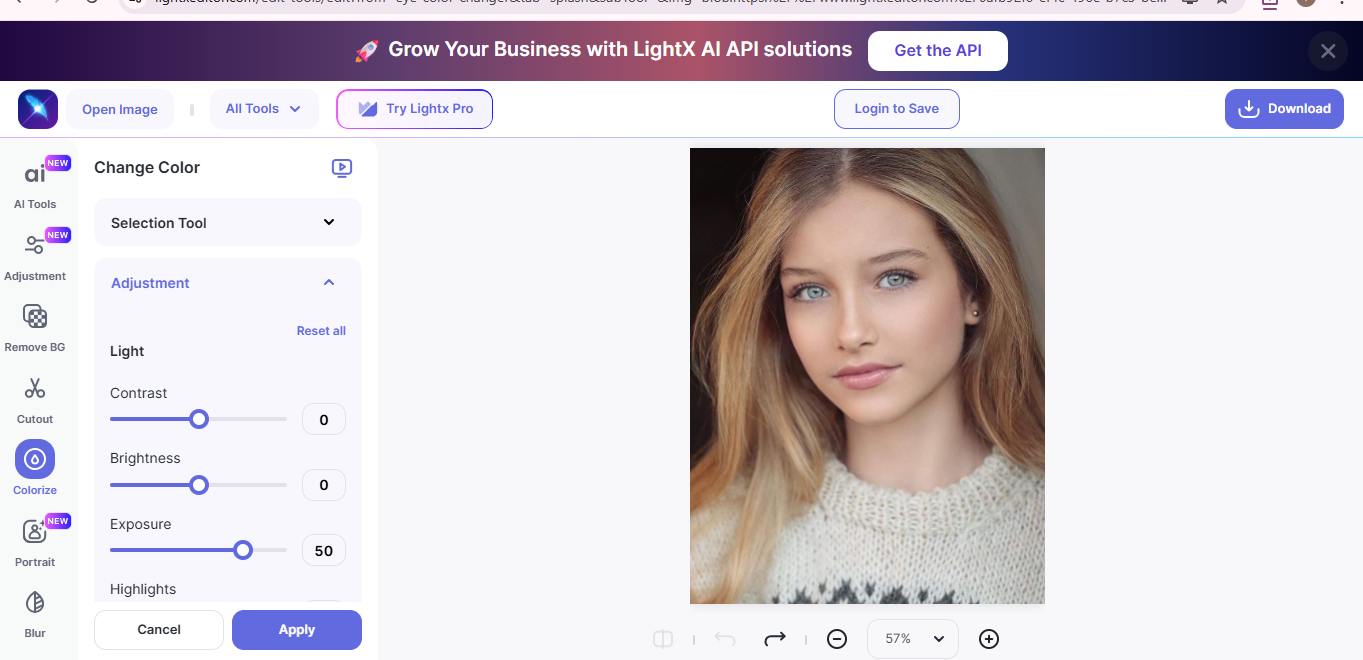This screenshot has height=660, width=1363.
Task: Select the Cutout tool
Action: coord(35,396)
